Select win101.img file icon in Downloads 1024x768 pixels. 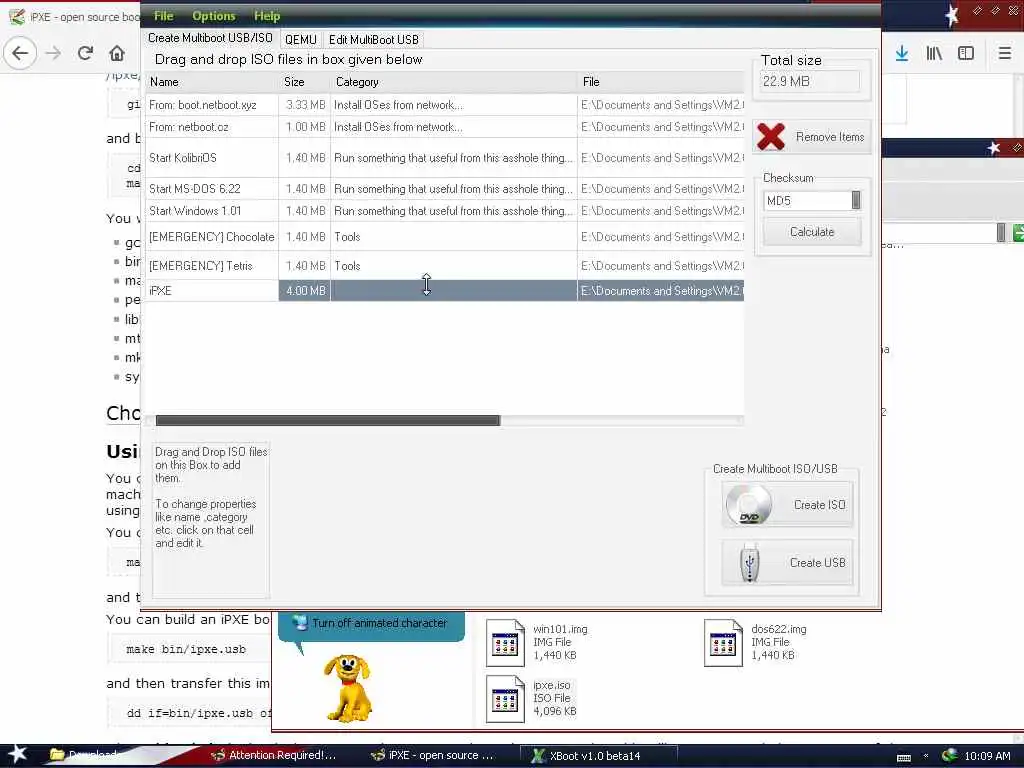(x=505, y=643)
